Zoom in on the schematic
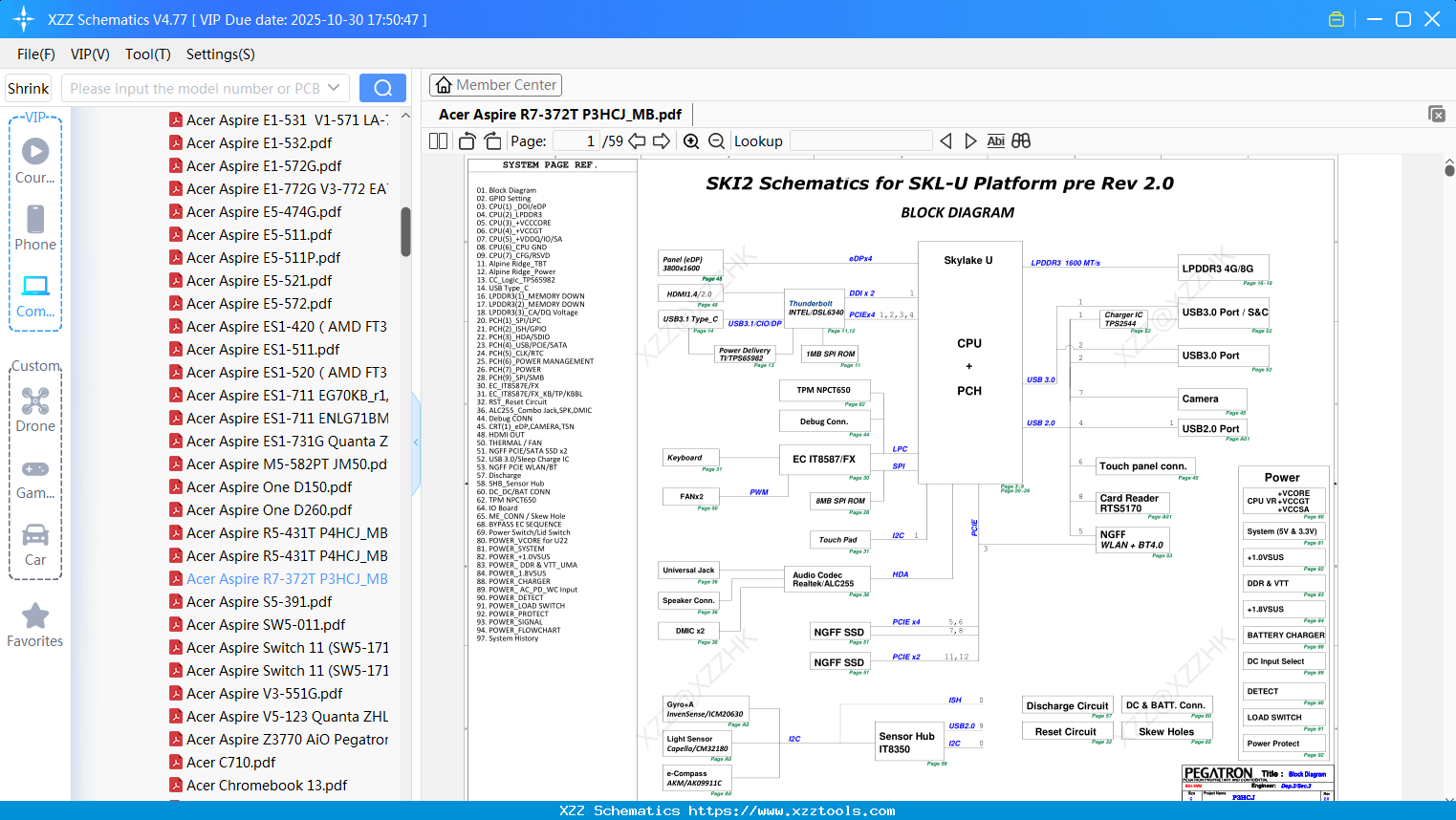Image resolution: width=1456 pixels, height=820 pixels. coord(691,141)
